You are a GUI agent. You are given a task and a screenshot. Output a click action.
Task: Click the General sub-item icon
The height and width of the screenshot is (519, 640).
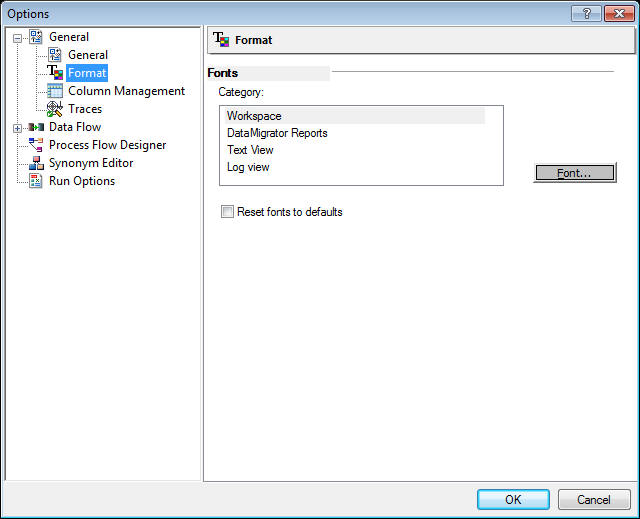click(55, 55)
